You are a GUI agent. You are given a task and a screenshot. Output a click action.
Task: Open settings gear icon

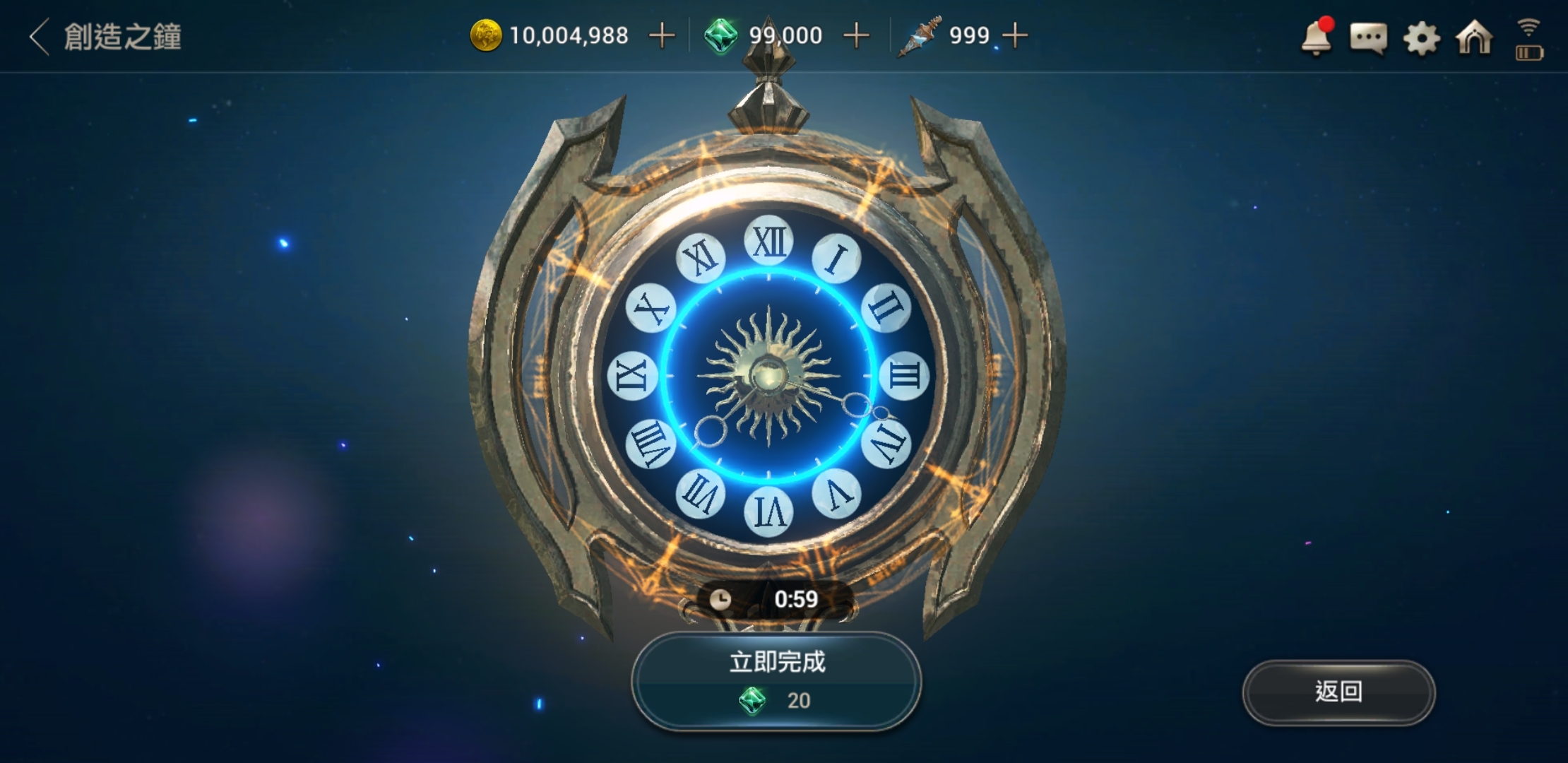(x=1421, y=38)
